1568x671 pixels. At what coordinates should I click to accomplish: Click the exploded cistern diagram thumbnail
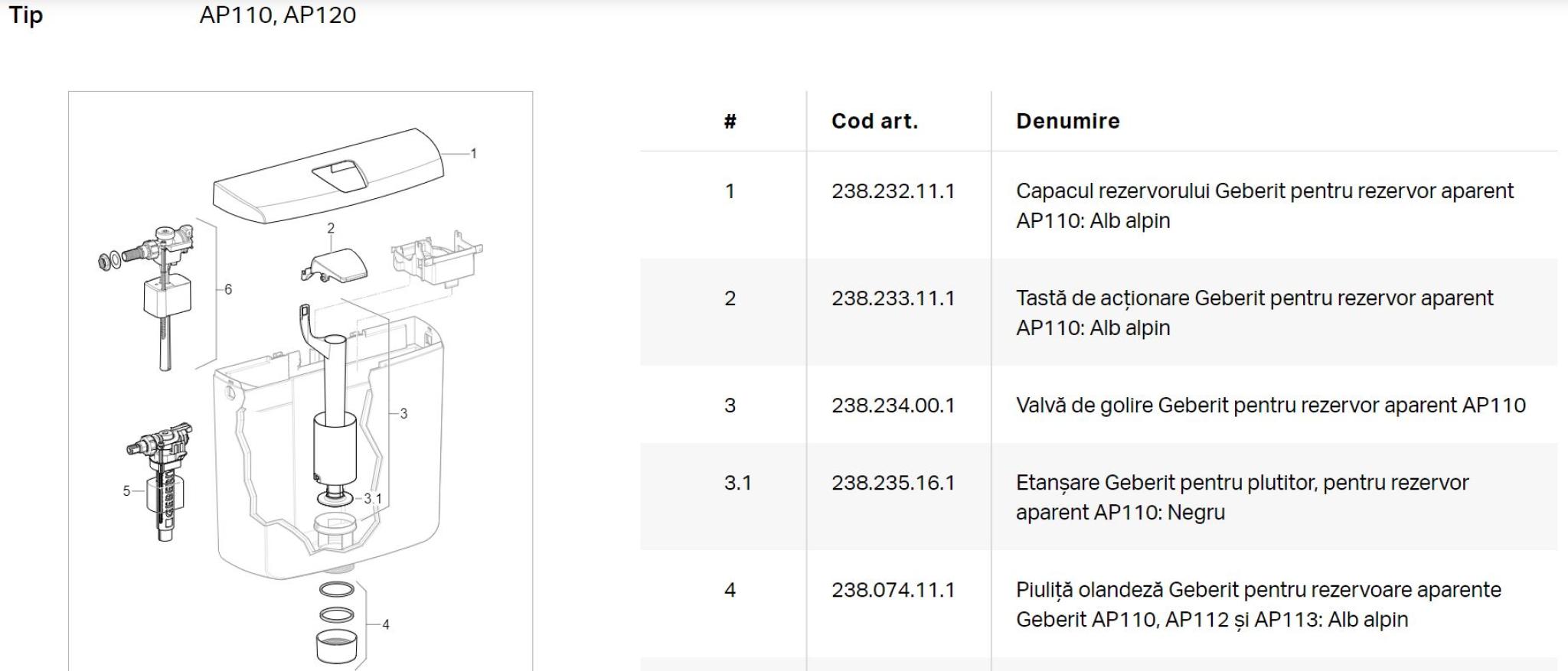[x=300, y=381]
